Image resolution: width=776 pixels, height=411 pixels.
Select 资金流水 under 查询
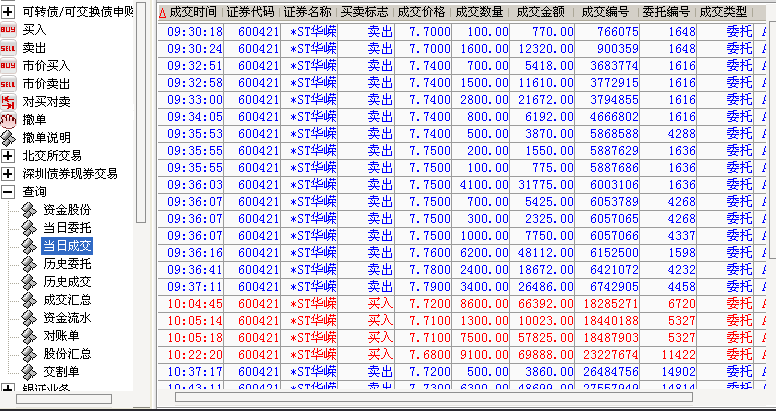click(67, 317)
